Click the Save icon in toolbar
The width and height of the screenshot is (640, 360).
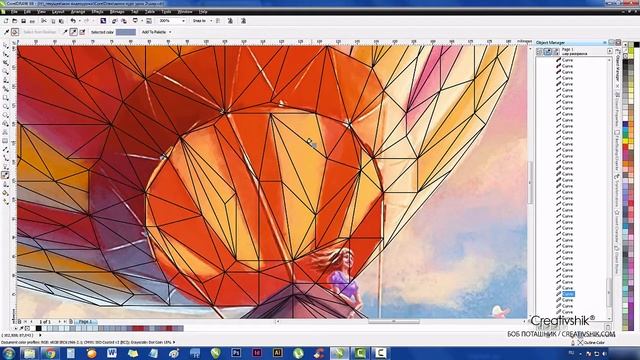(24, 20)
